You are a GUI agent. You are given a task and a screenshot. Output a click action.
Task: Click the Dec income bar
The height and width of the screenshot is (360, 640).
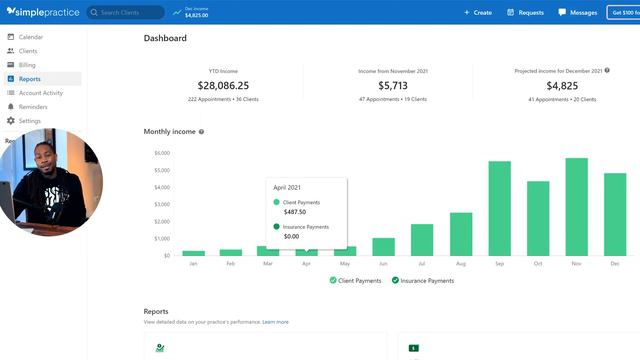point(615,214)
